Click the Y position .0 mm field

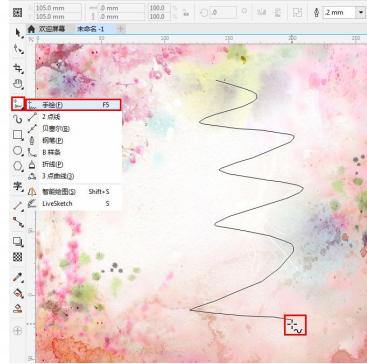pyautogui.click(x=122, y=16)
